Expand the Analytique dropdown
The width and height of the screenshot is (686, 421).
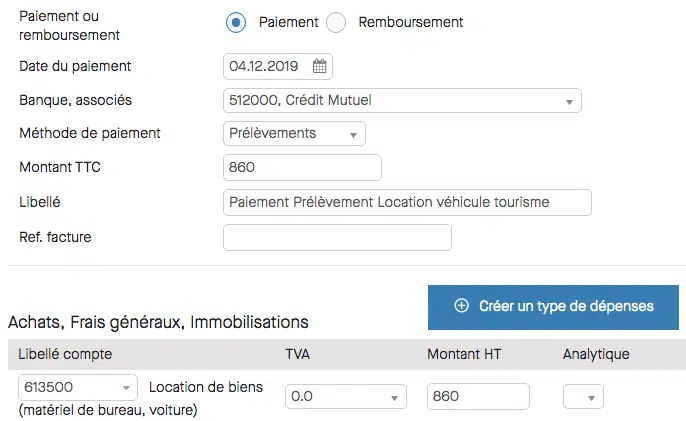(583, 396)
